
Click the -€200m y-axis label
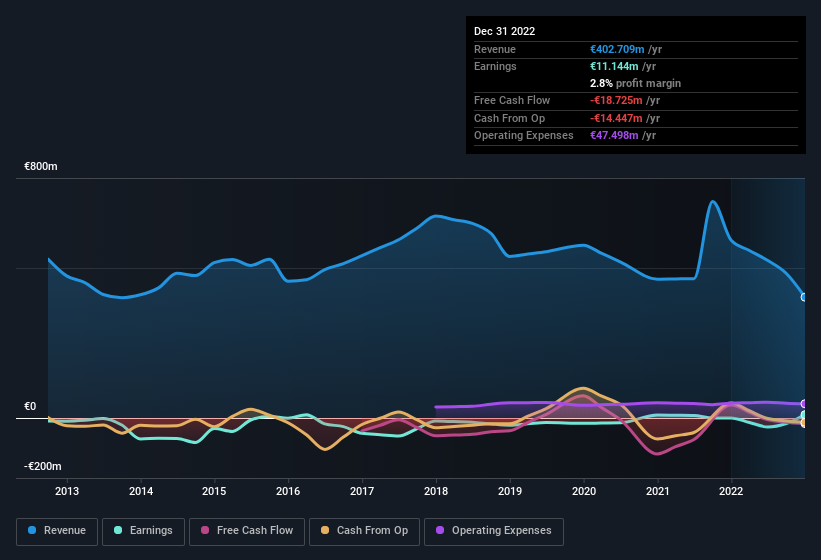pyautogui.click(x=42, y=466)
